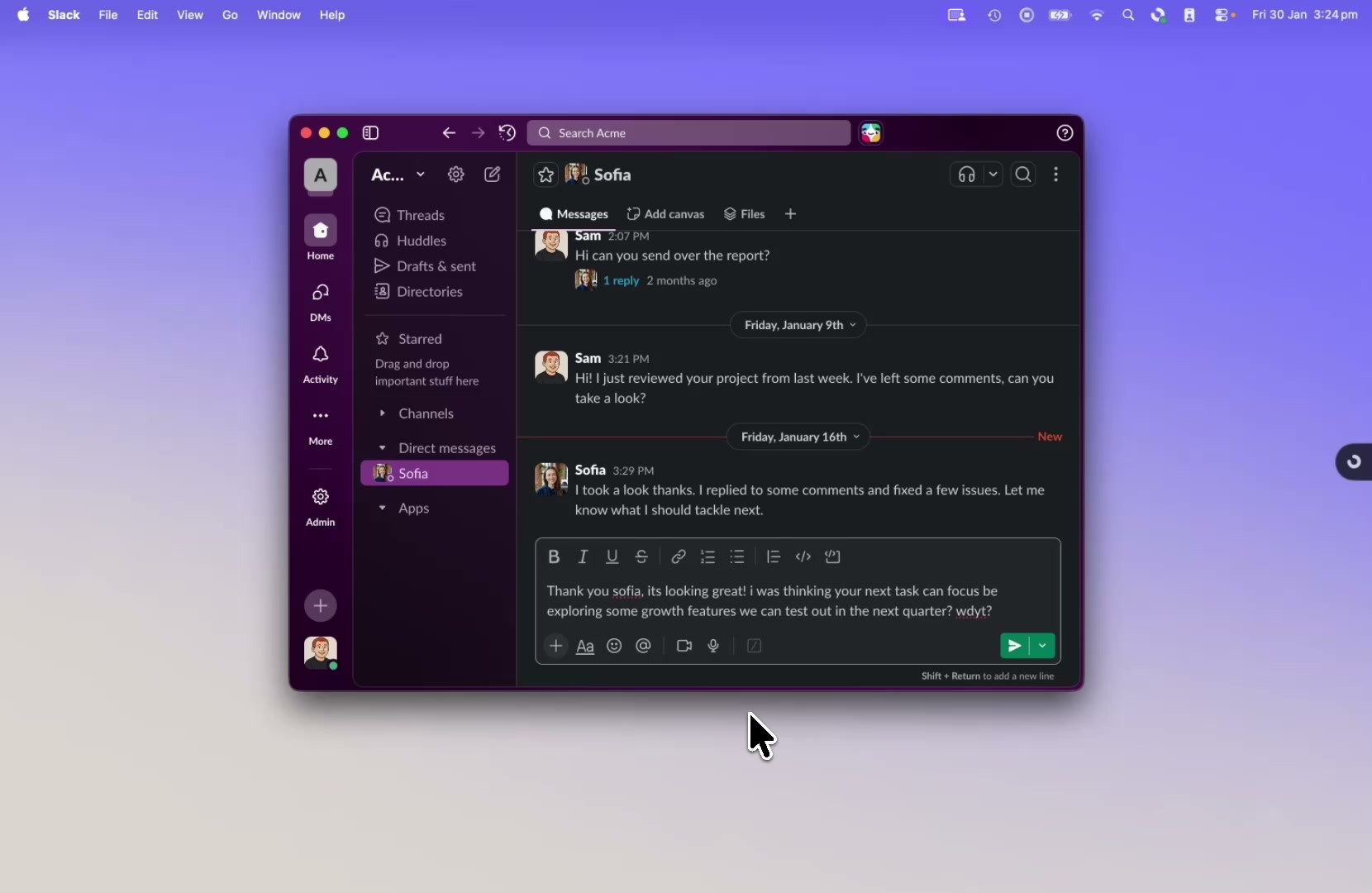Go forward in navigation history
1372x893 pixels.
pos(479,133)
